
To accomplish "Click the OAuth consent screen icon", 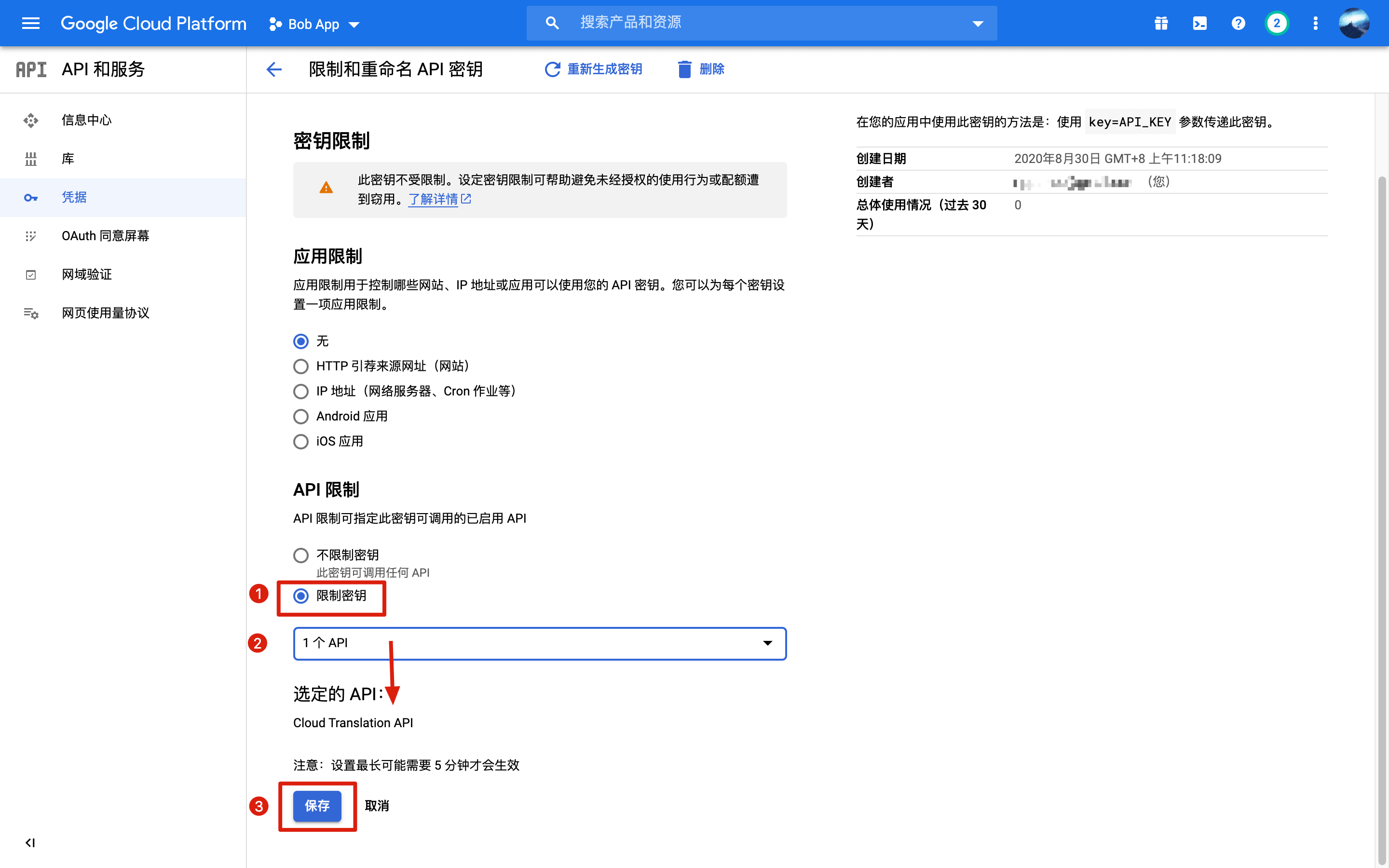I will click(x=30, y=236).
